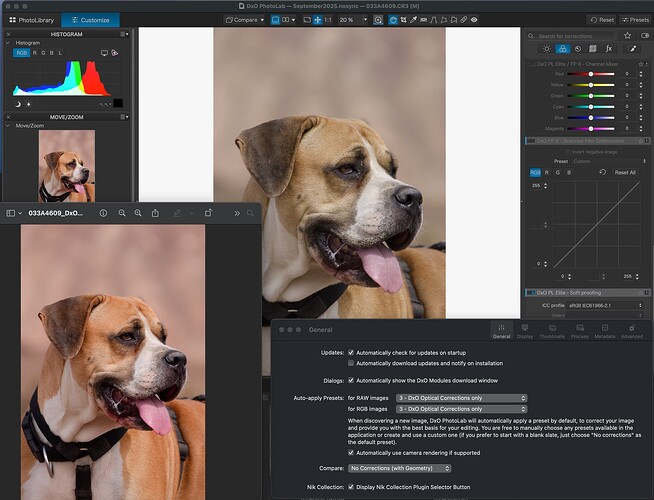Open the Display preferences tab

(524, 331)
